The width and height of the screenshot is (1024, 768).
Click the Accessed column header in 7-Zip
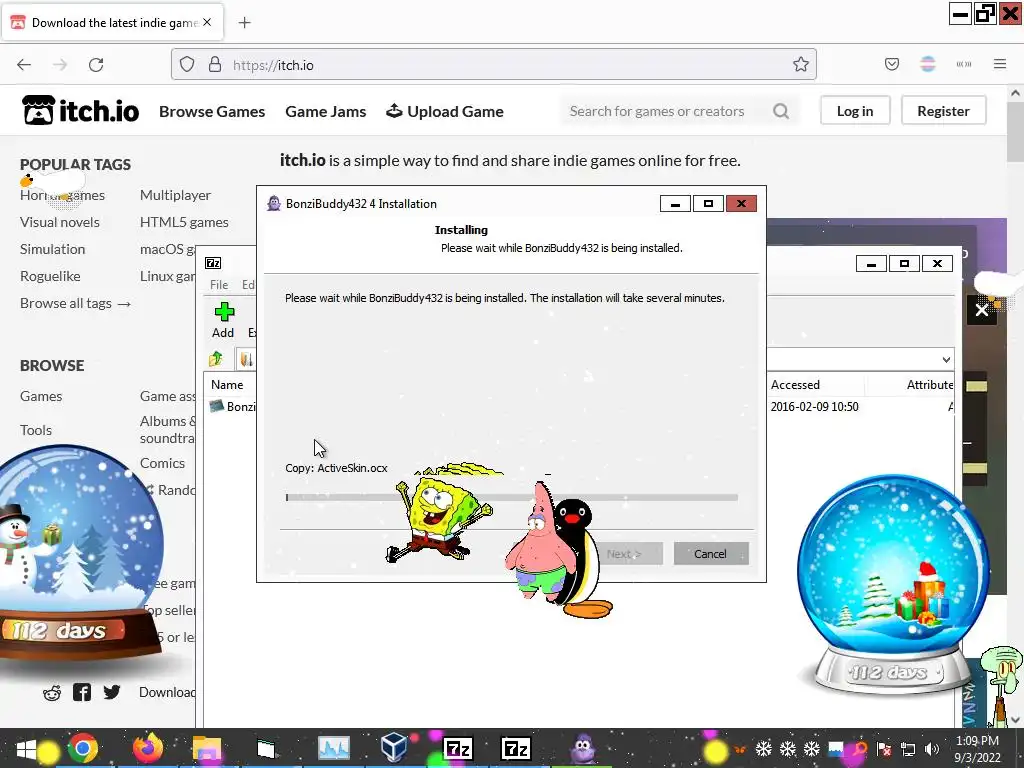pos(795,385)
